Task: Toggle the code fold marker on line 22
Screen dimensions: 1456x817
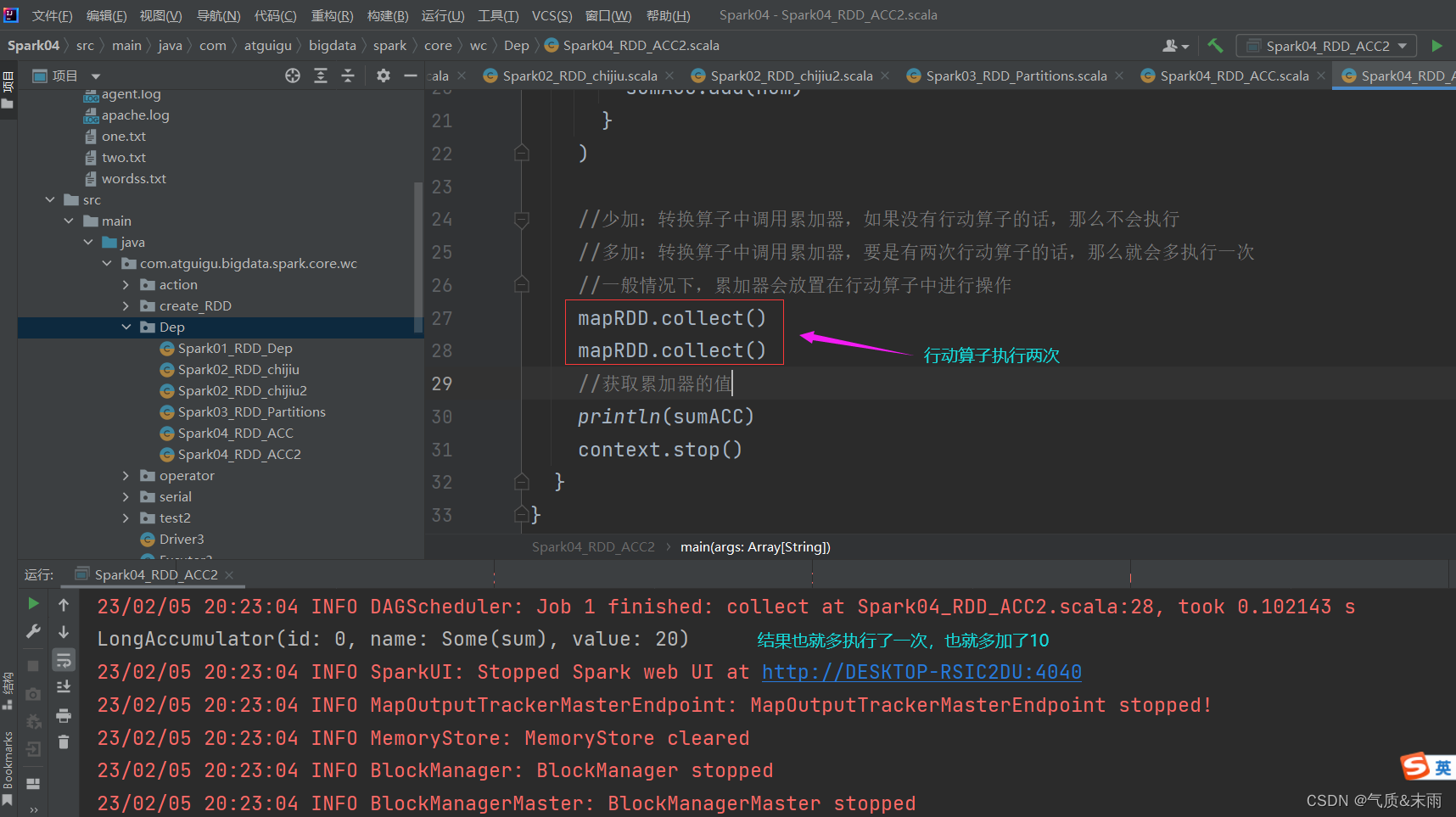Action: (x=522, y=154)
